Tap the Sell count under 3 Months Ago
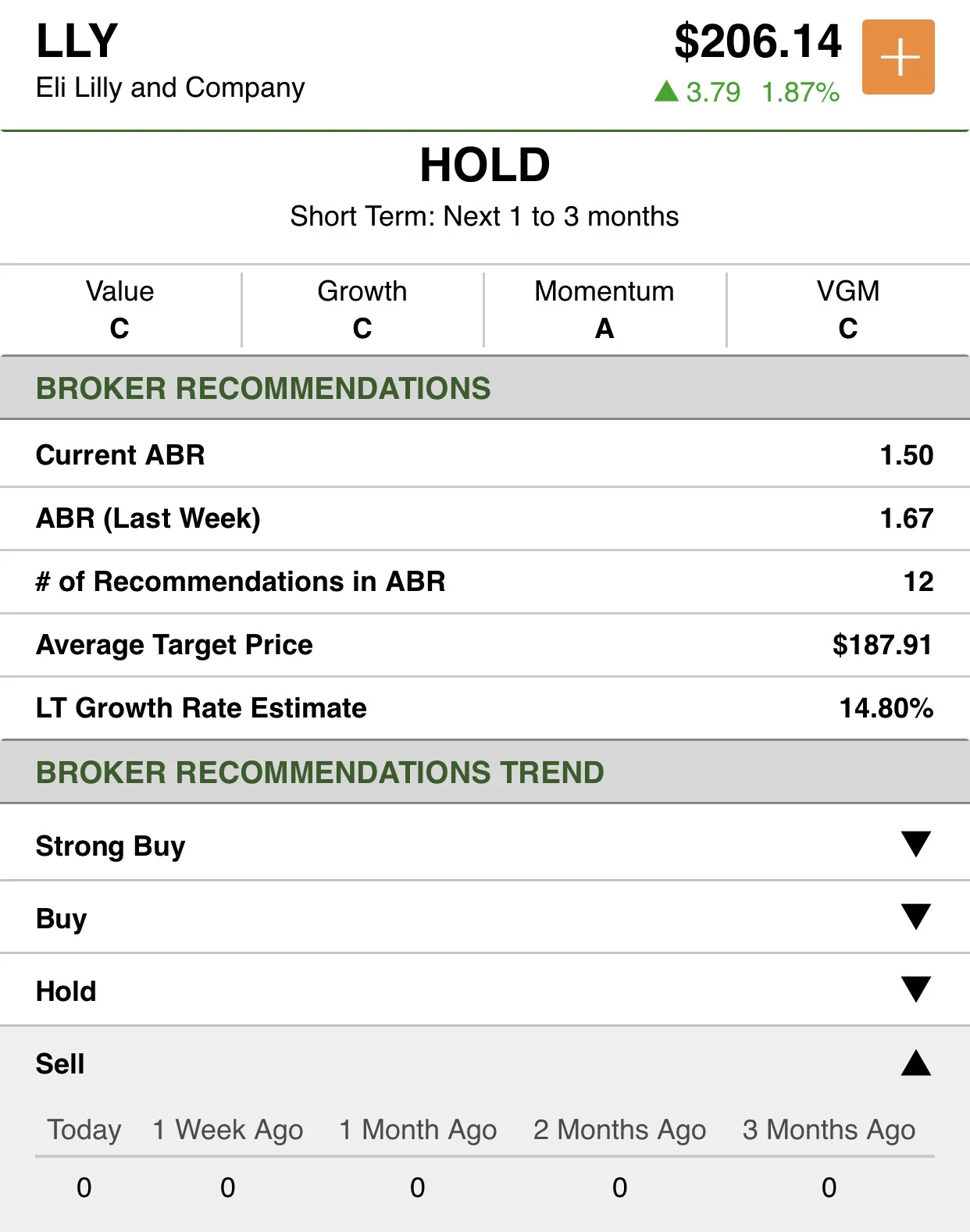The width and height of the screenshot is (970, 1232). (x=829, y=1187)
